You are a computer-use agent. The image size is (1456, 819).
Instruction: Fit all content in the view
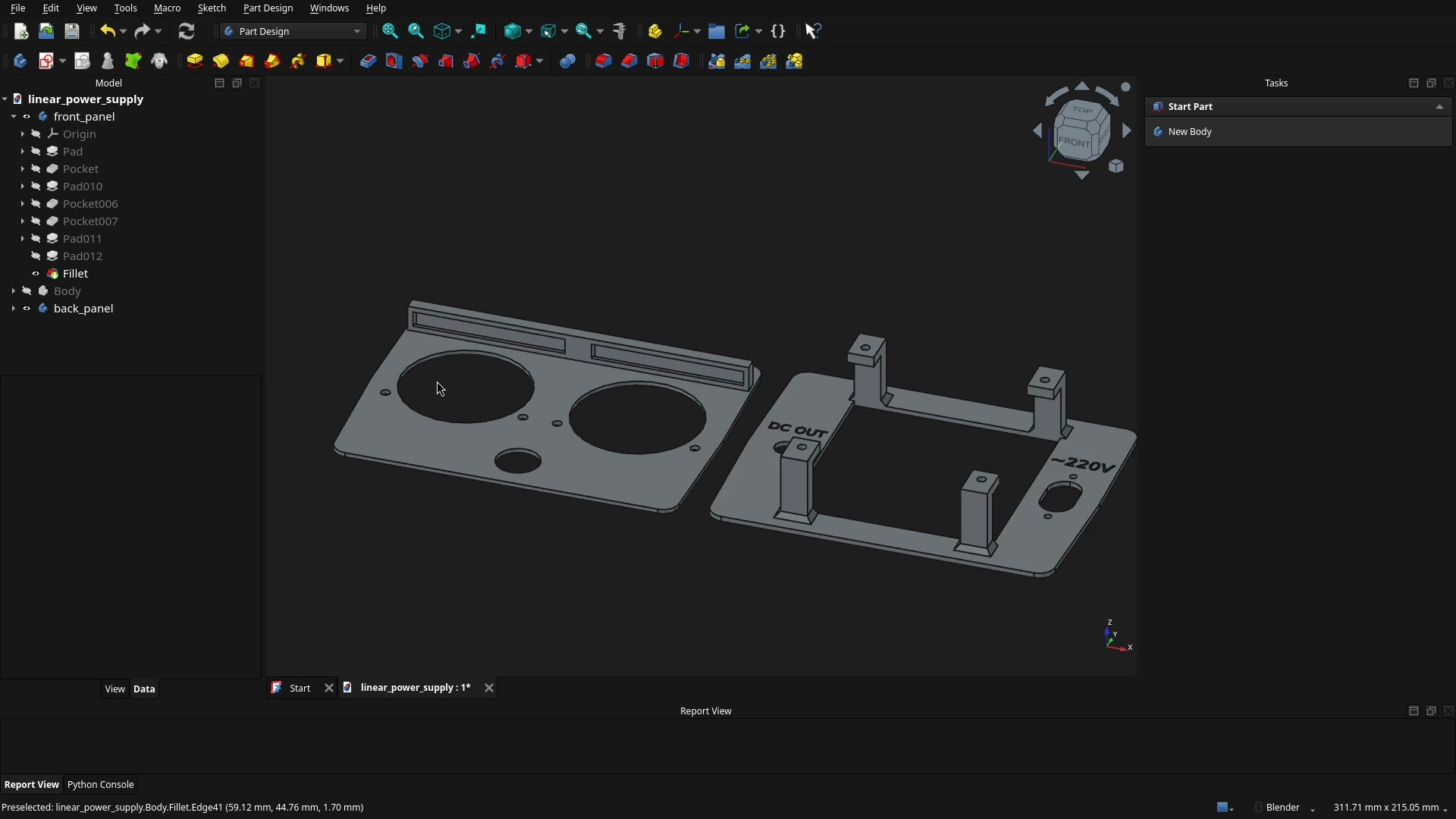(x=391, y=31)
